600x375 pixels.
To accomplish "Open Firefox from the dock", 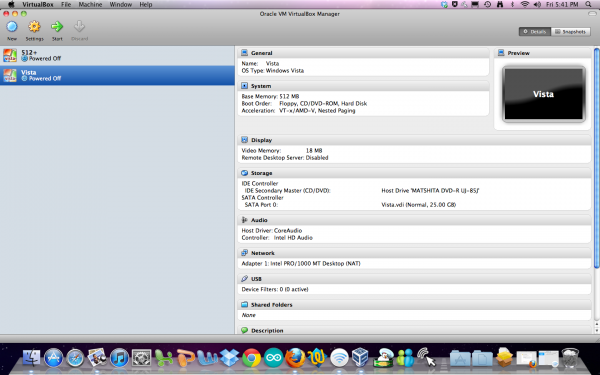I will pos(295,357).
